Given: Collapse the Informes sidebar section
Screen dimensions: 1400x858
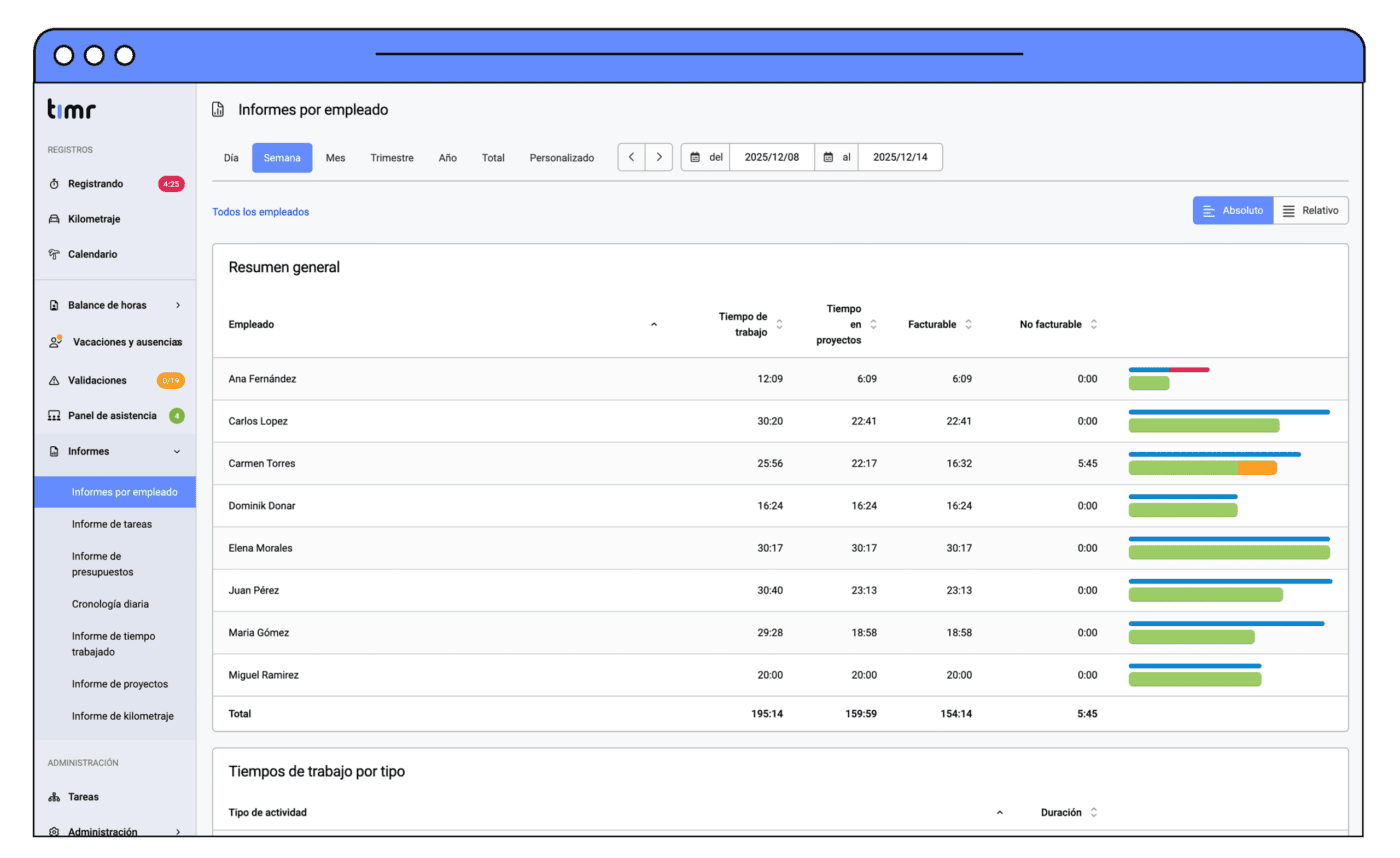Looking at the screenshot, I should (178, 452).
